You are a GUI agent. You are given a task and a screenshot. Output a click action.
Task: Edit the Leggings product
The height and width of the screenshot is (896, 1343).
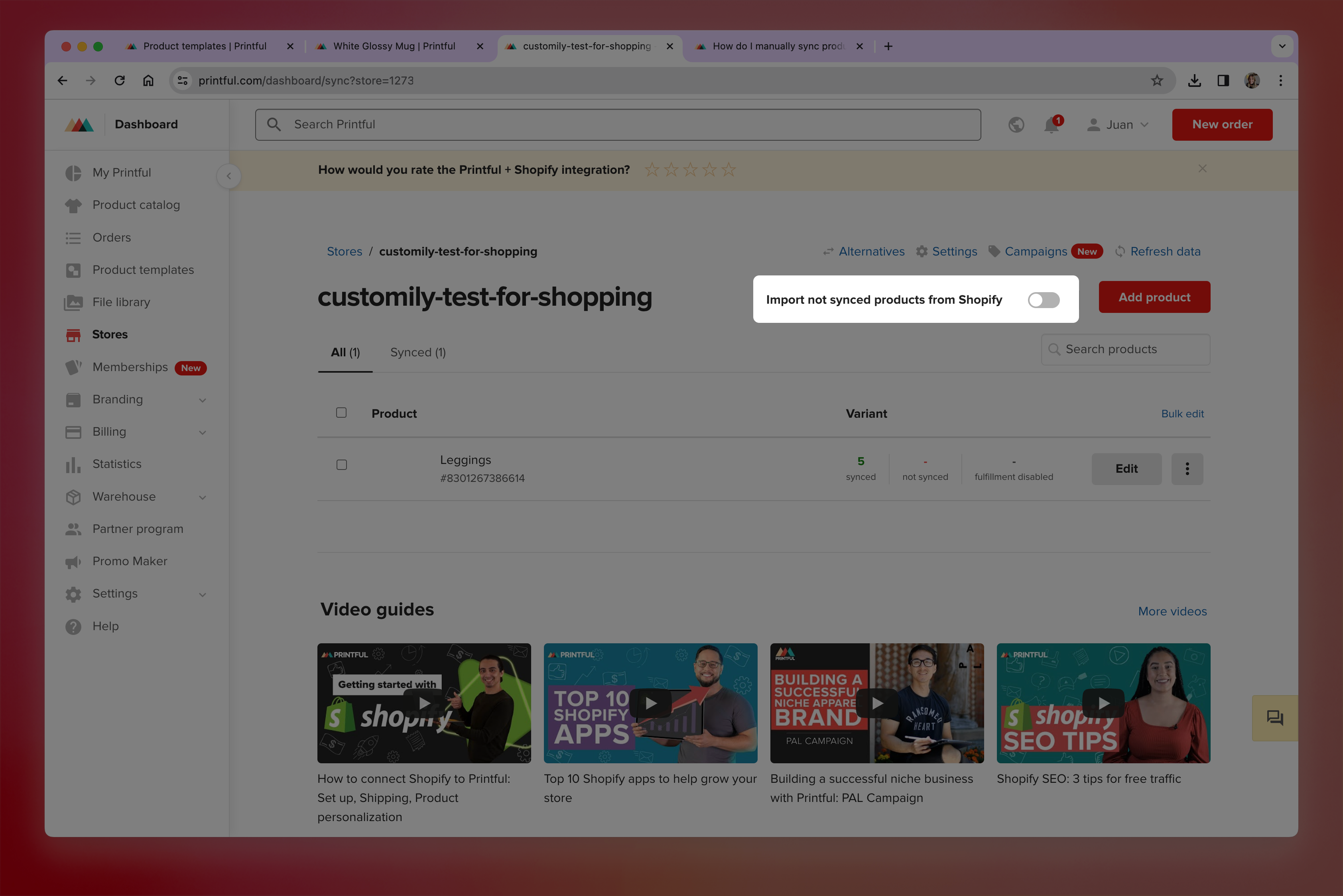pyautogui.click(x=1126, y=469)
